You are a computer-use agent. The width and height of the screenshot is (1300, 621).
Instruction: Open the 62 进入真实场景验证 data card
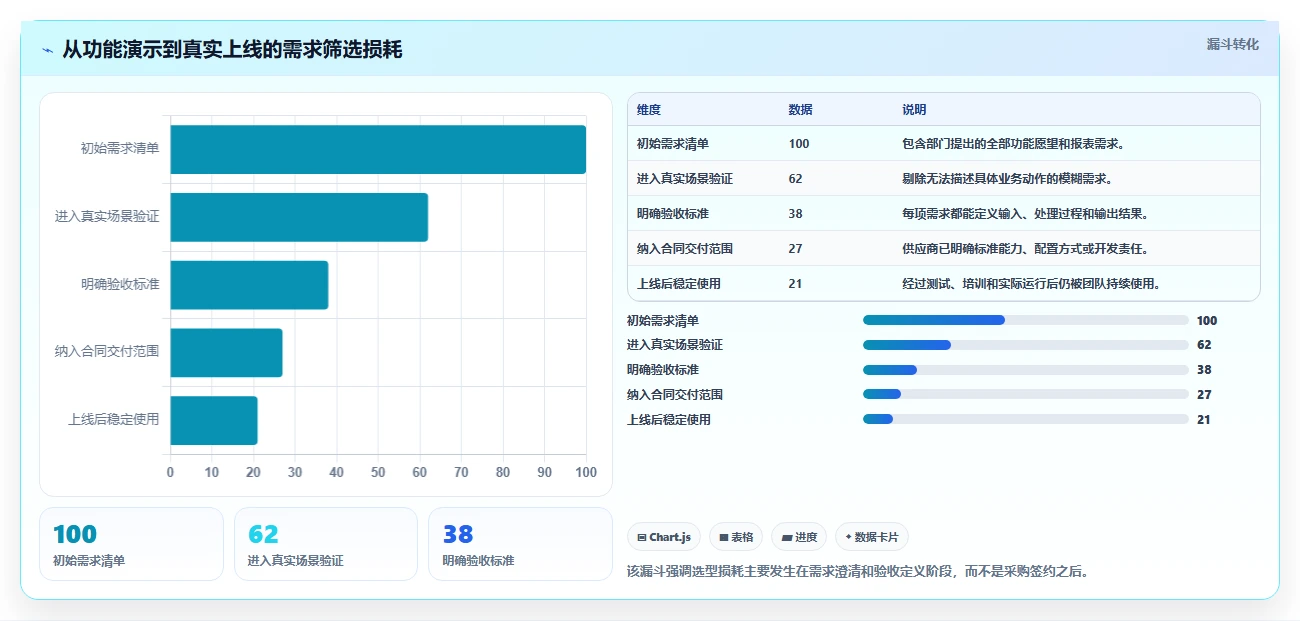[326, 544]
